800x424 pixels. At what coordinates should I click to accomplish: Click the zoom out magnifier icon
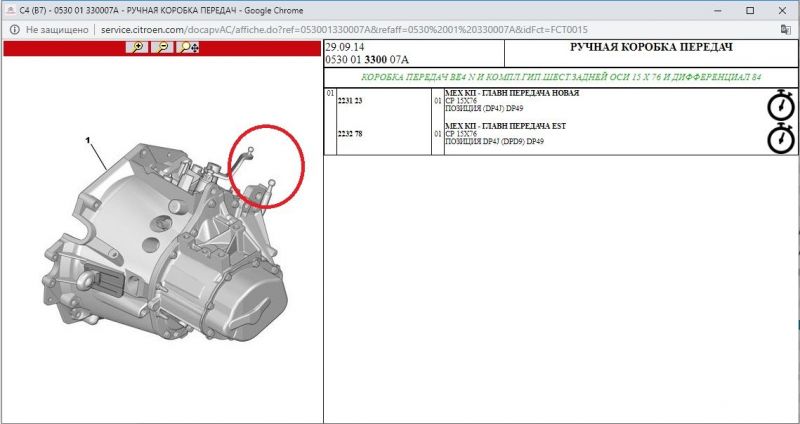(x=161, y=48)
